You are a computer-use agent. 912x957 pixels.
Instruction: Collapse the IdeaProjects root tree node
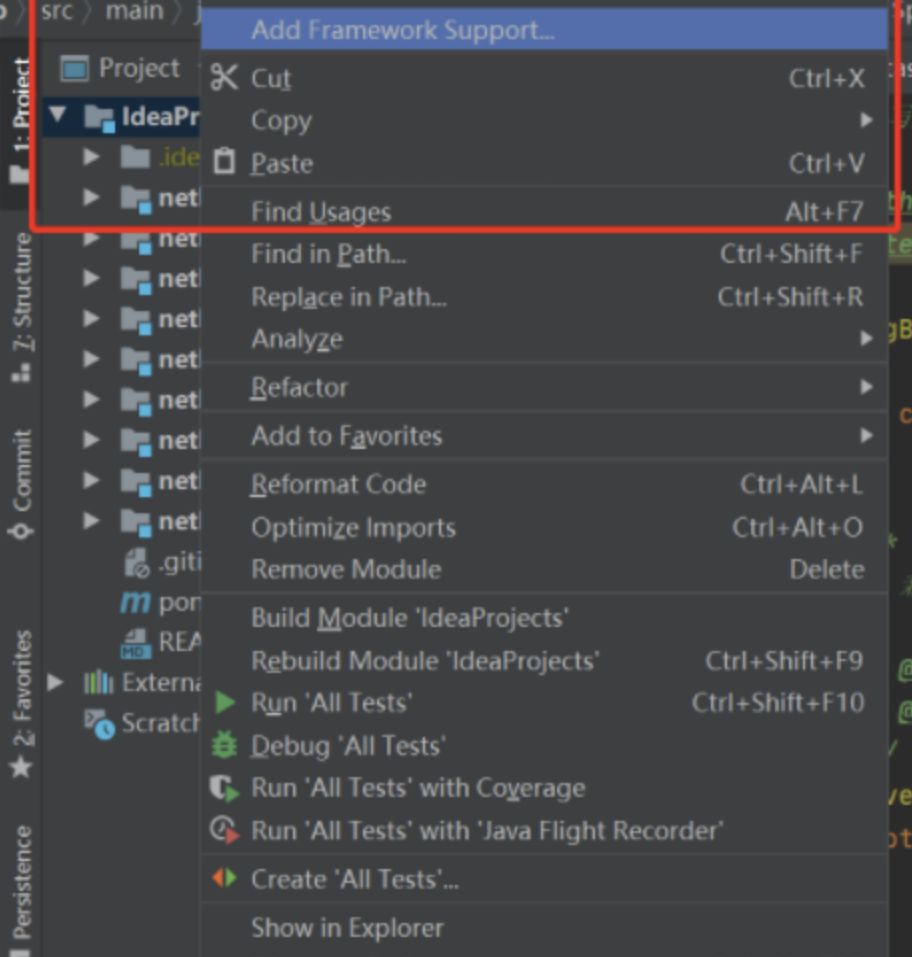point(58,116)
